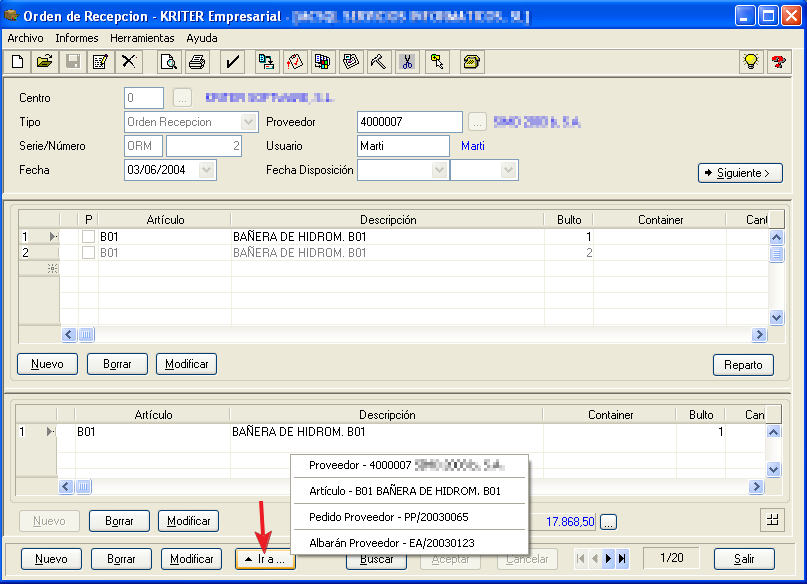The image size is (807, 584).
Task: Click the black checkmark toolbar icon
Action: point(232,62)
